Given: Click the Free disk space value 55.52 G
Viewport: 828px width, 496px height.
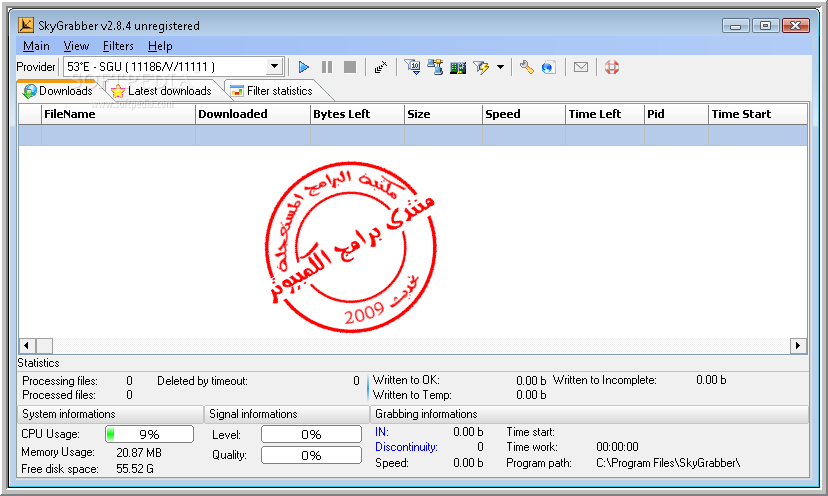Looking at the screenshot, I should pyautogui.click(x=135, y=469).
